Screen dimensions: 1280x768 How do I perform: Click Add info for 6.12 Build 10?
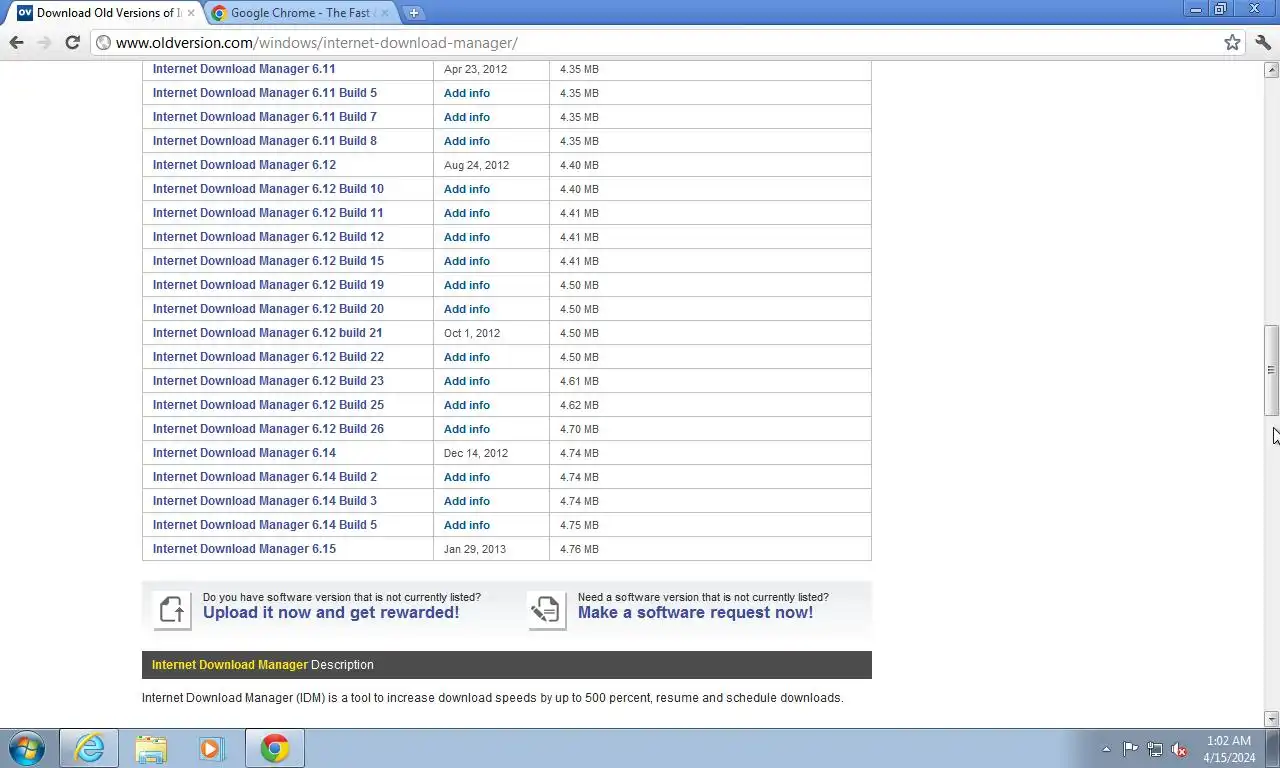(x=467, y=189)
